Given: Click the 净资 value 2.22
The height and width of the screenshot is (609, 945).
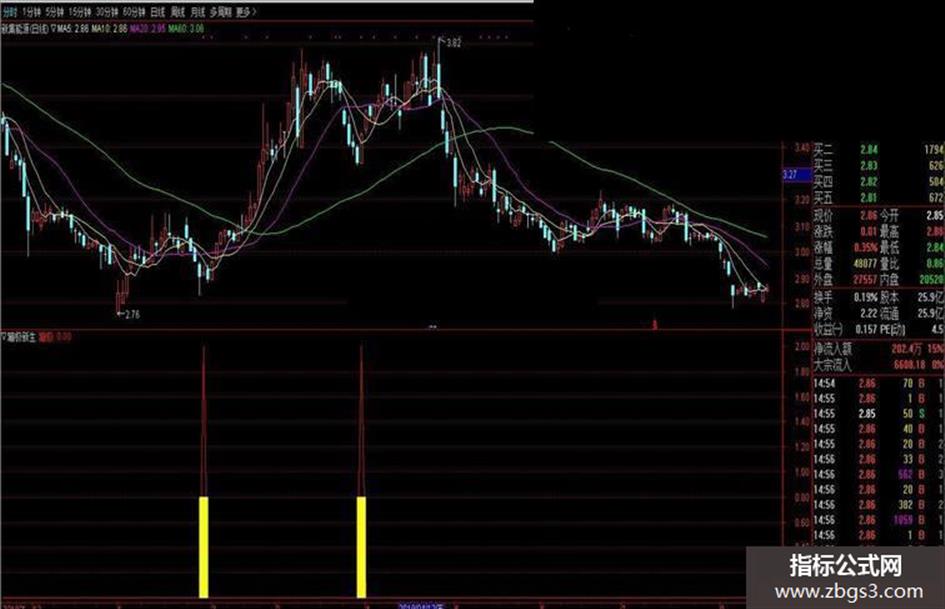Looking at the screenshot, I should click(x=868, y=314).
